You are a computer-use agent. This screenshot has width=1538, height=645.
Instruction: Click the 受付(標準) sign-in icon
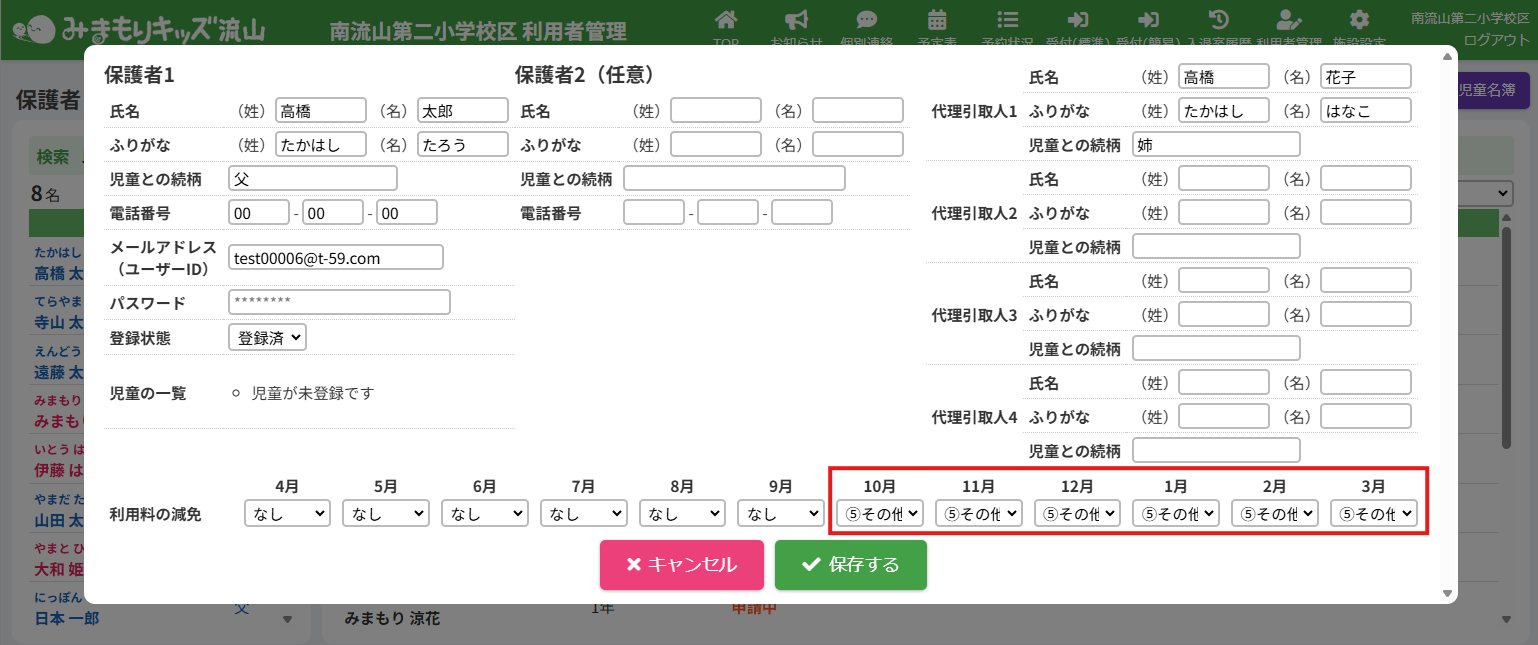pos(1078,20)
